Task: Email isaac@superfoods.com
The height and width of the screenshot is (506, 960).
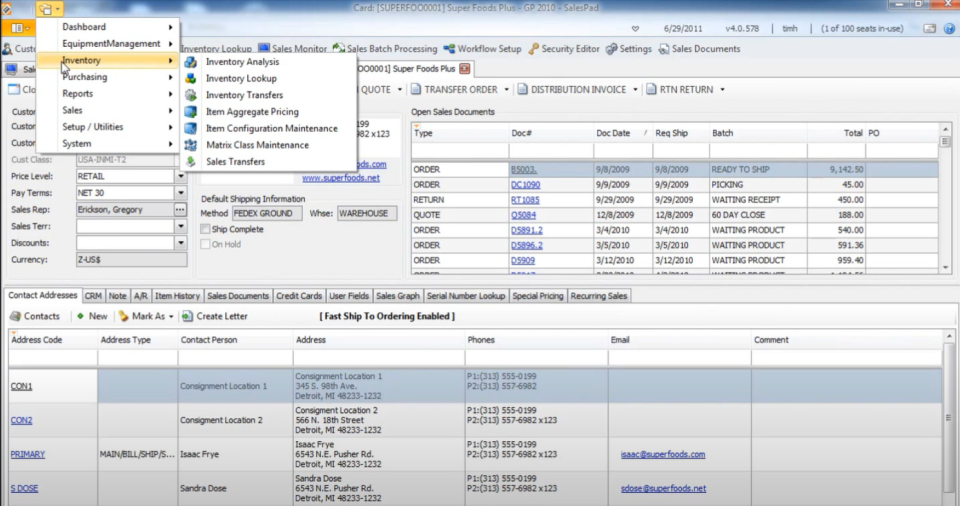Action: 662,455
